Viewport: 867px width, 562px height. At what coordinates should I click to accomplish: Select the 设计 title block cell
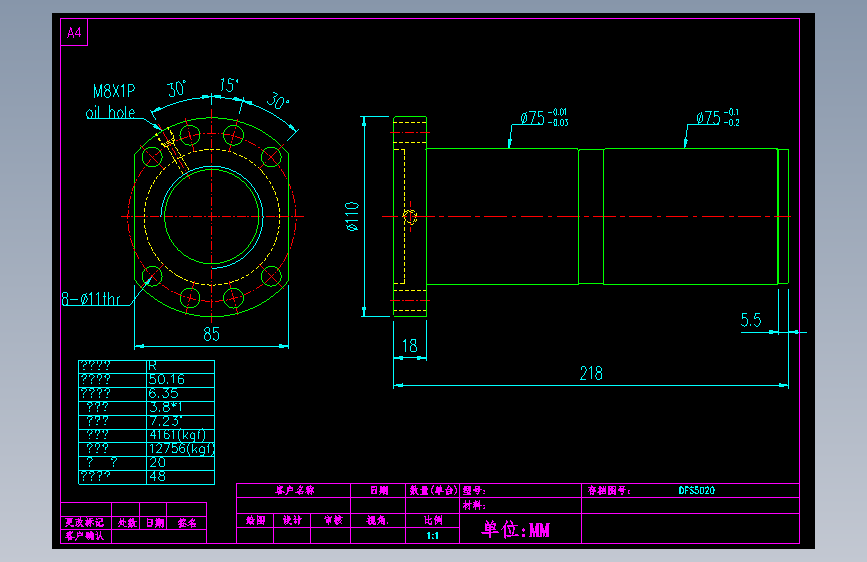tap(292, 521)
